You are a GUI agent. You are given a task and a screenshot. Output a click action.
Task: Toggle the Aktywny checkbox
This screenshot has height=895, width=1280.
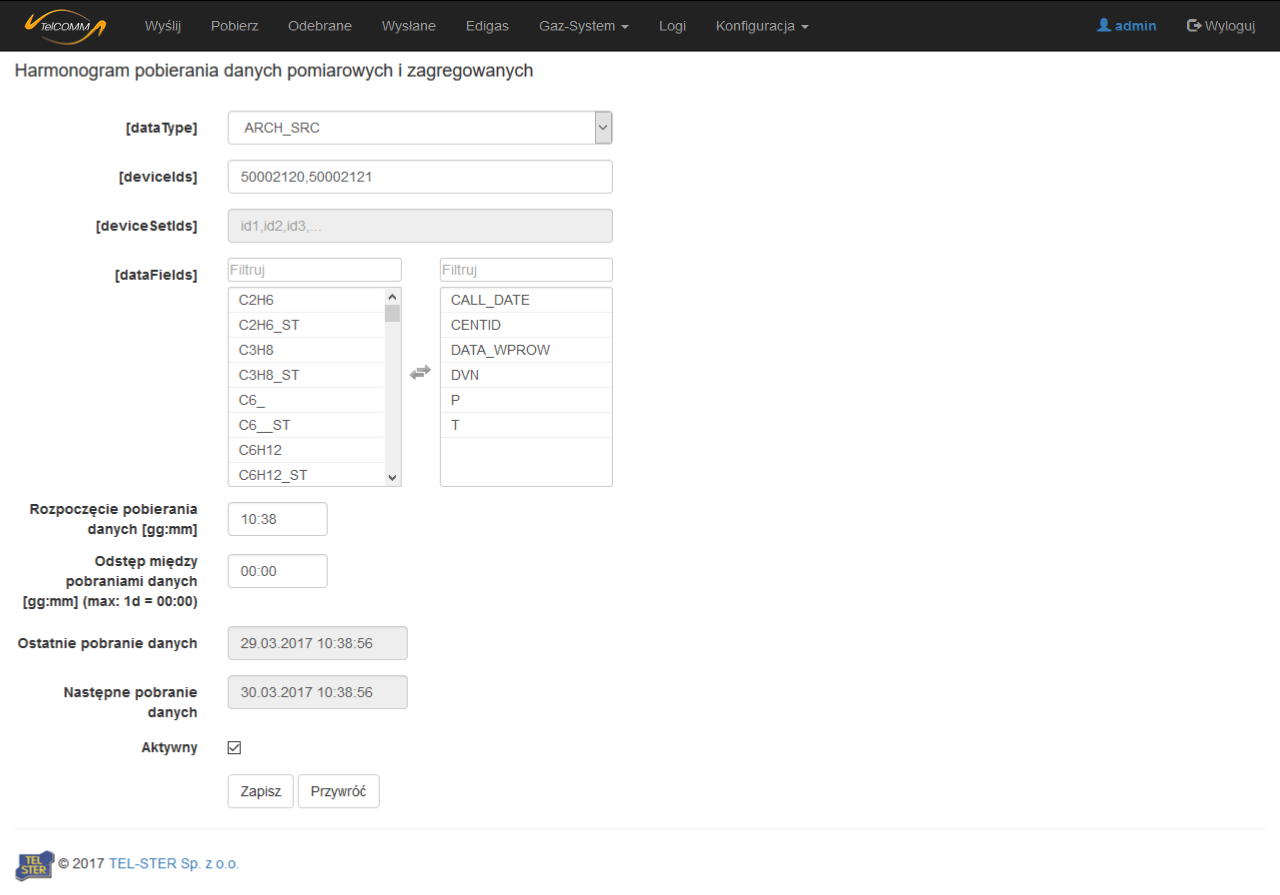tap(235, 747)
